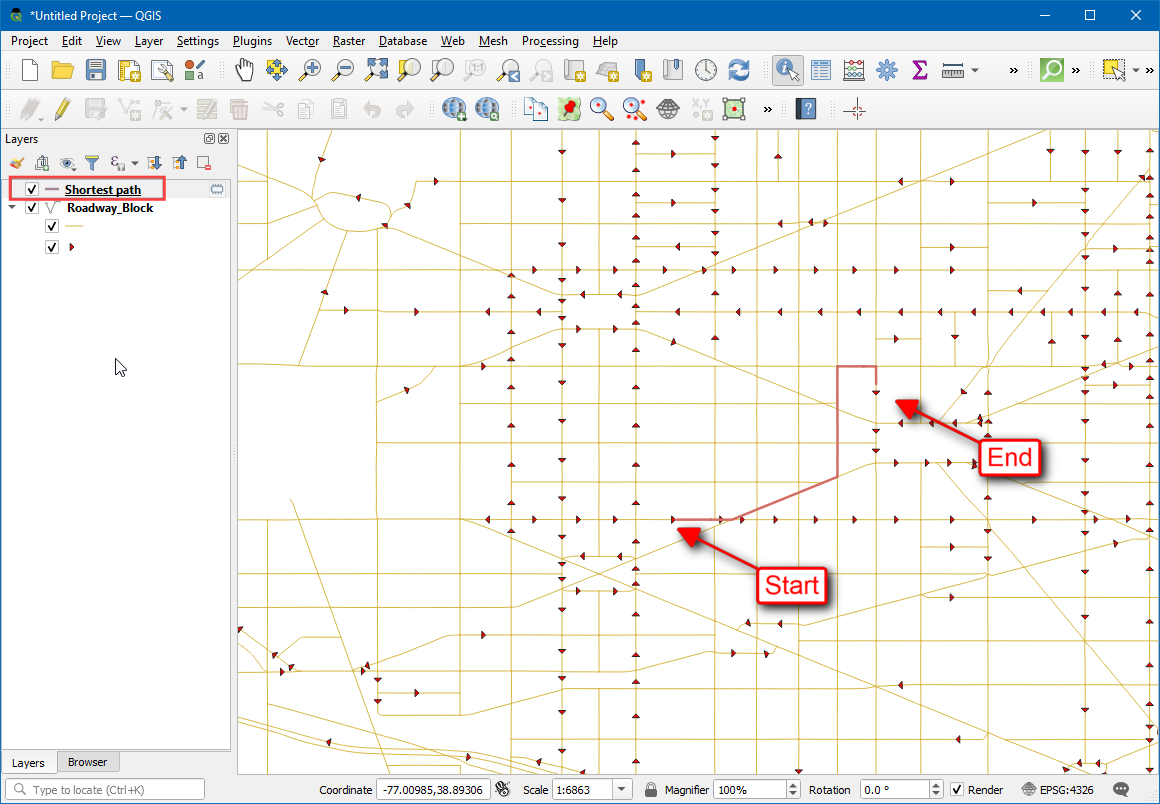Open filter legend funnel icon in Layers
Image resolution: width=1160 pixels, height=804 pixels.
click(x=92, y=162)
